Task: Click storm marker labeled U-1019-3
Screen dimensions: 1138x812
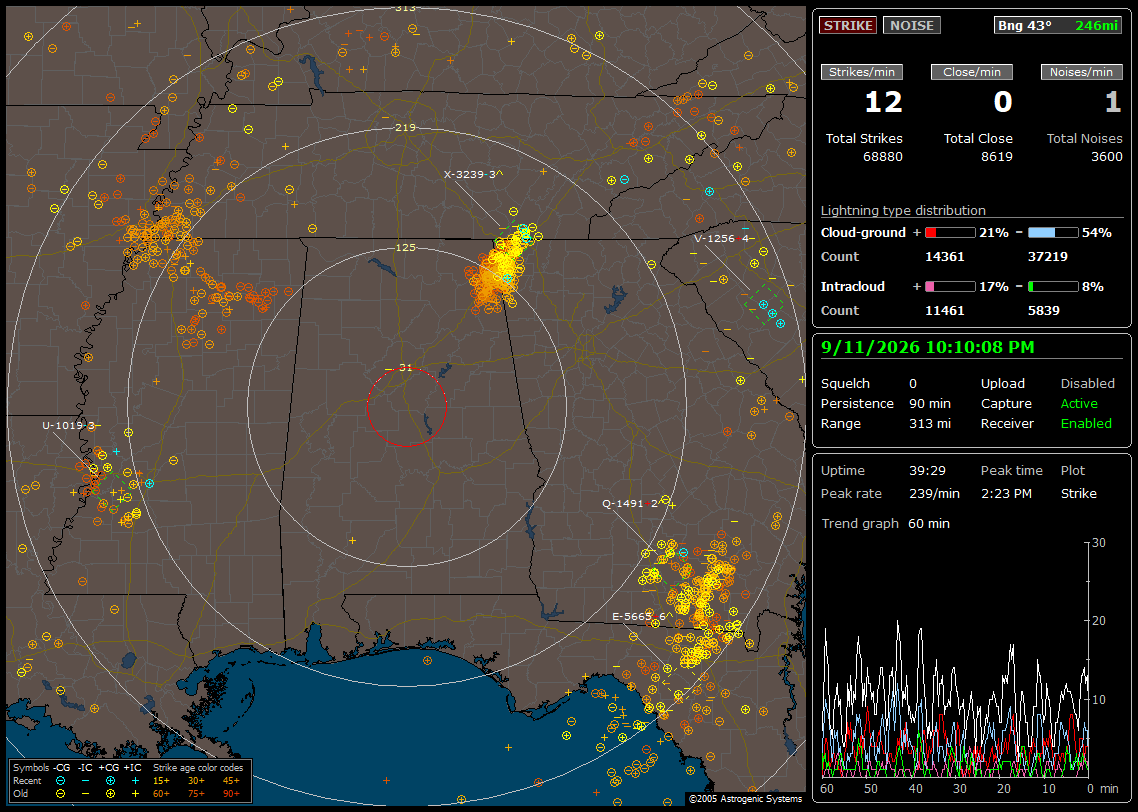Action: 71,425
